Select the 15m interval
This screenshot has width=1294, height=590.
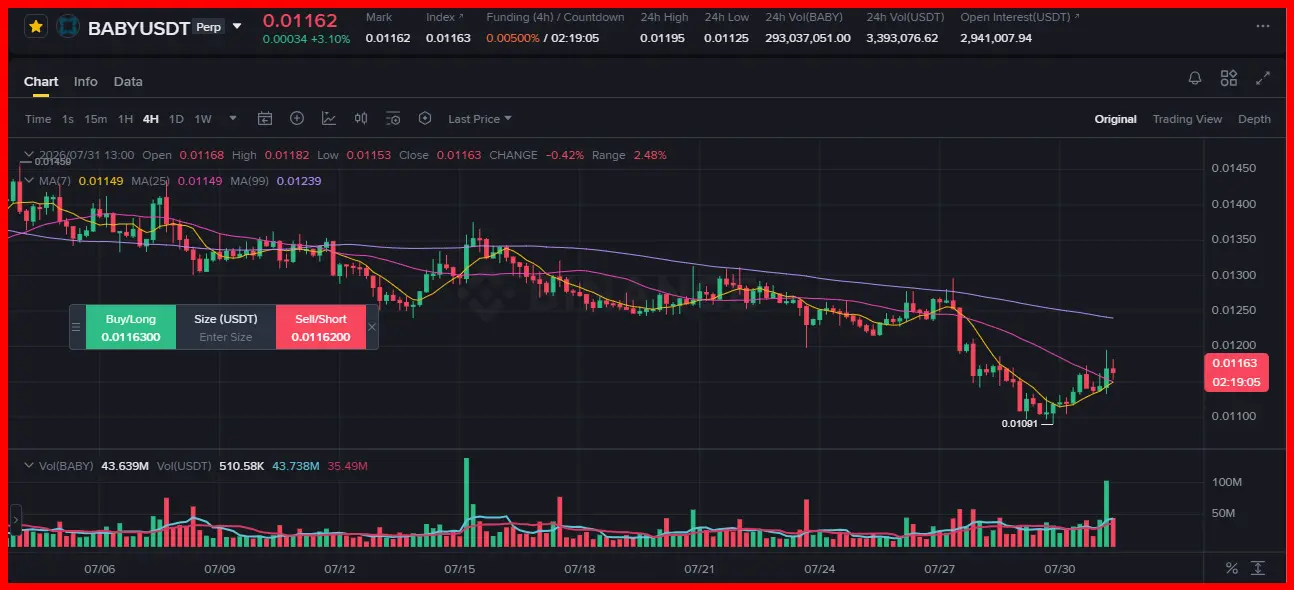click(x=96, y=119)
